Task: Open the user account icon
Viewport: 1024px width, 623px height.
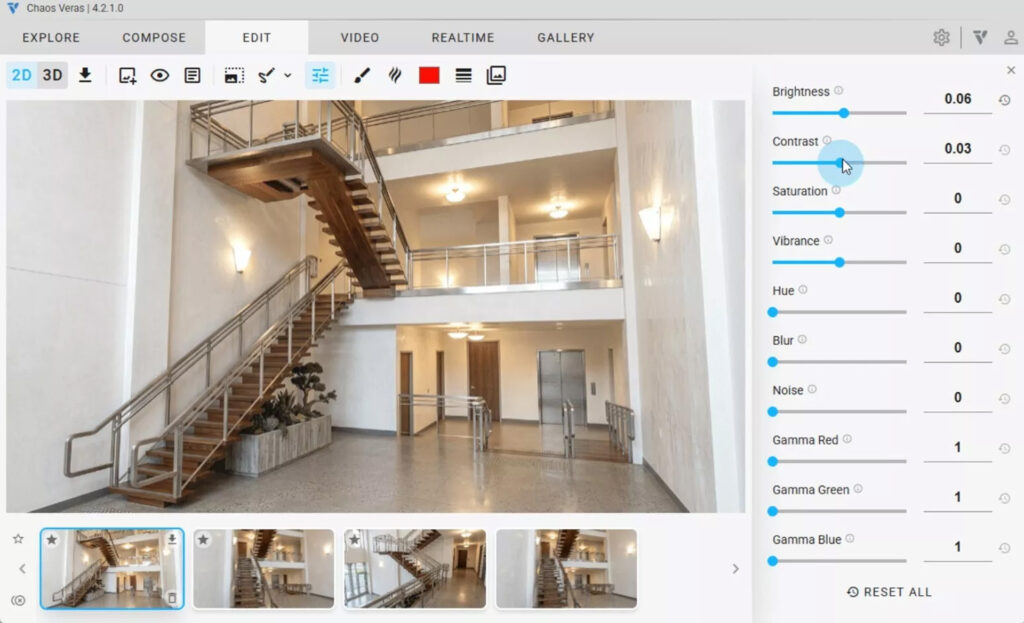Action: (x=1010, y=37)
